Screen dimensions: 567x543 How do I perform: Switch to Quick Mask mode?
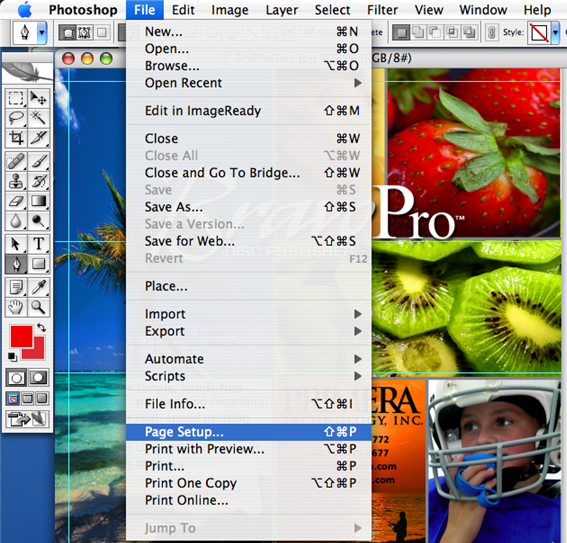pos(38,378)
